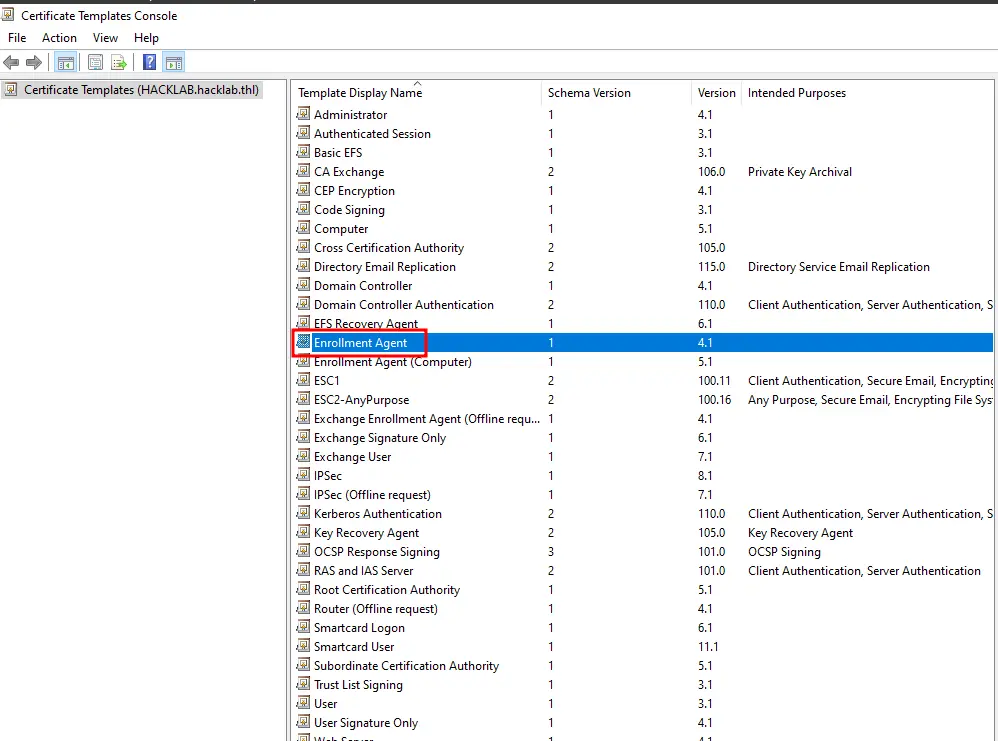This screenshot has height=741, width=998.
Task: Sort by the Intended Purposes column header
Action: click(x=796, y=93)
